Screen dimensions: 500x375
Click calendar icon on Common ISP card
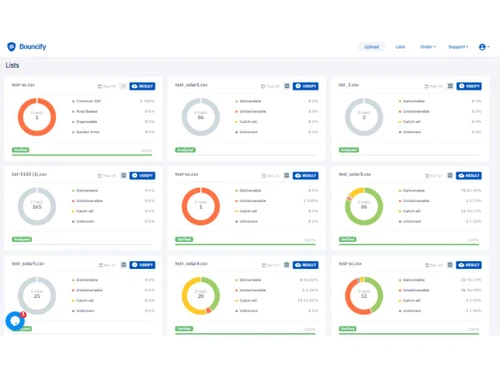click(99, 86)
